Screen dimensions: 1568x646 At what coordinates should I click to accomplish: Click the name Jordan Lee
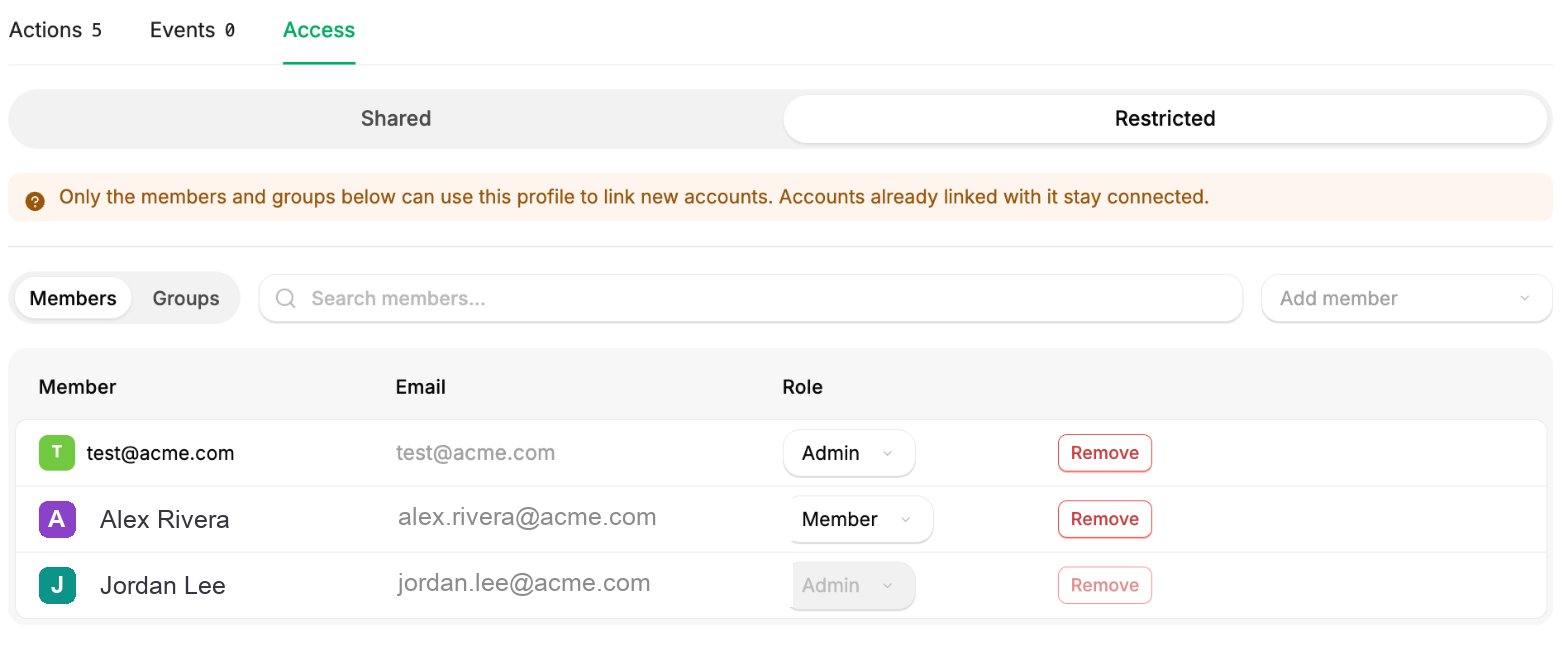point(163,586)
